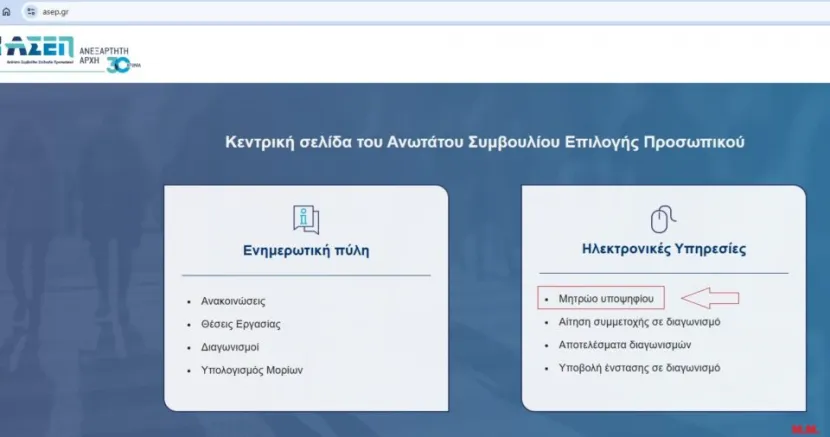Open Ανακοινώσεις link
Screen dimensions: 830x437
pos(233,301)
